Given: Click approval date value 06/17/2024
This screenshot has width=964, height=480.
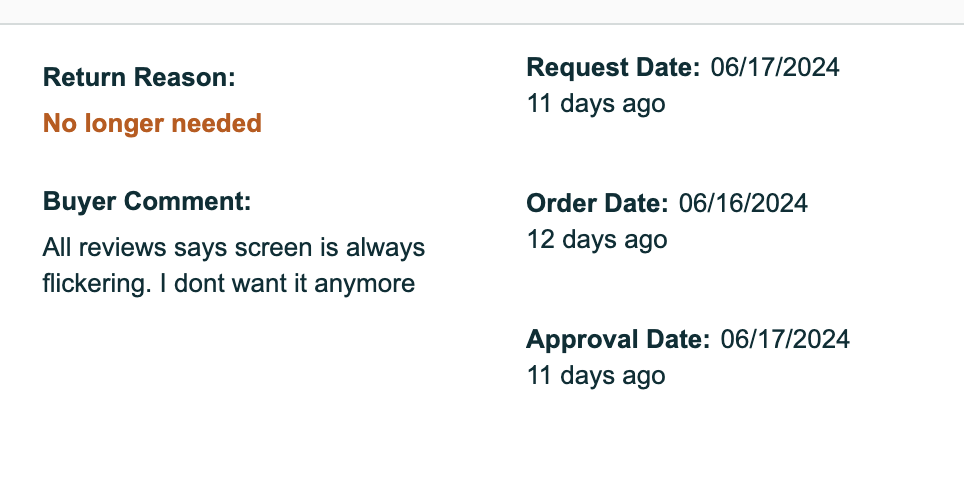Looking at the screenshot, I should [x=785, y=340].
